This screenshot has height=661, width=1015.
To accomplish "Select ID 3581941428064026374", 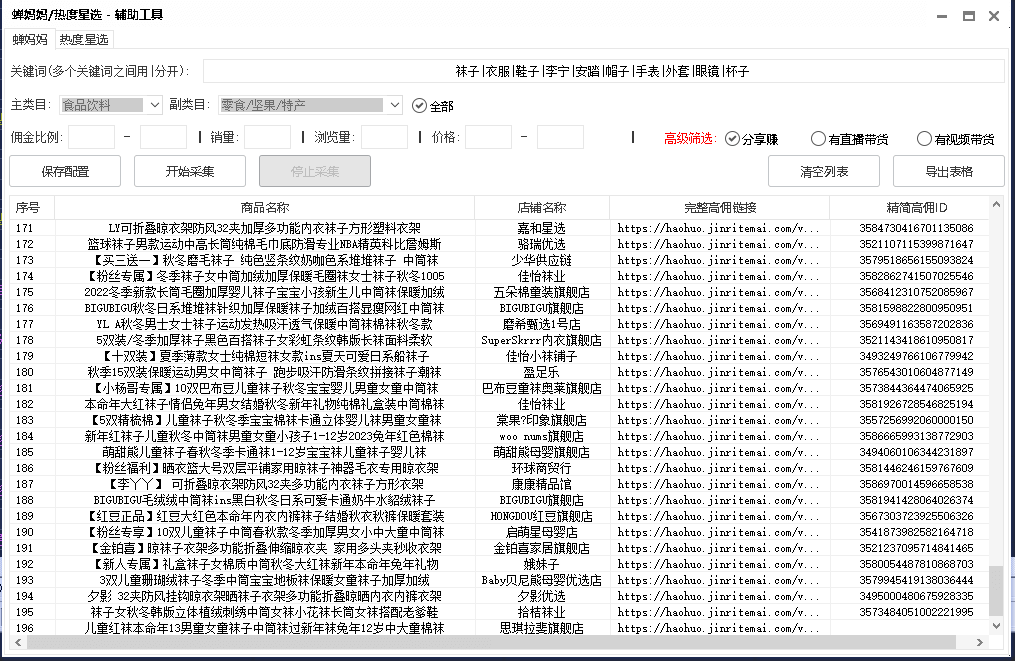I will tap(916, 500).
